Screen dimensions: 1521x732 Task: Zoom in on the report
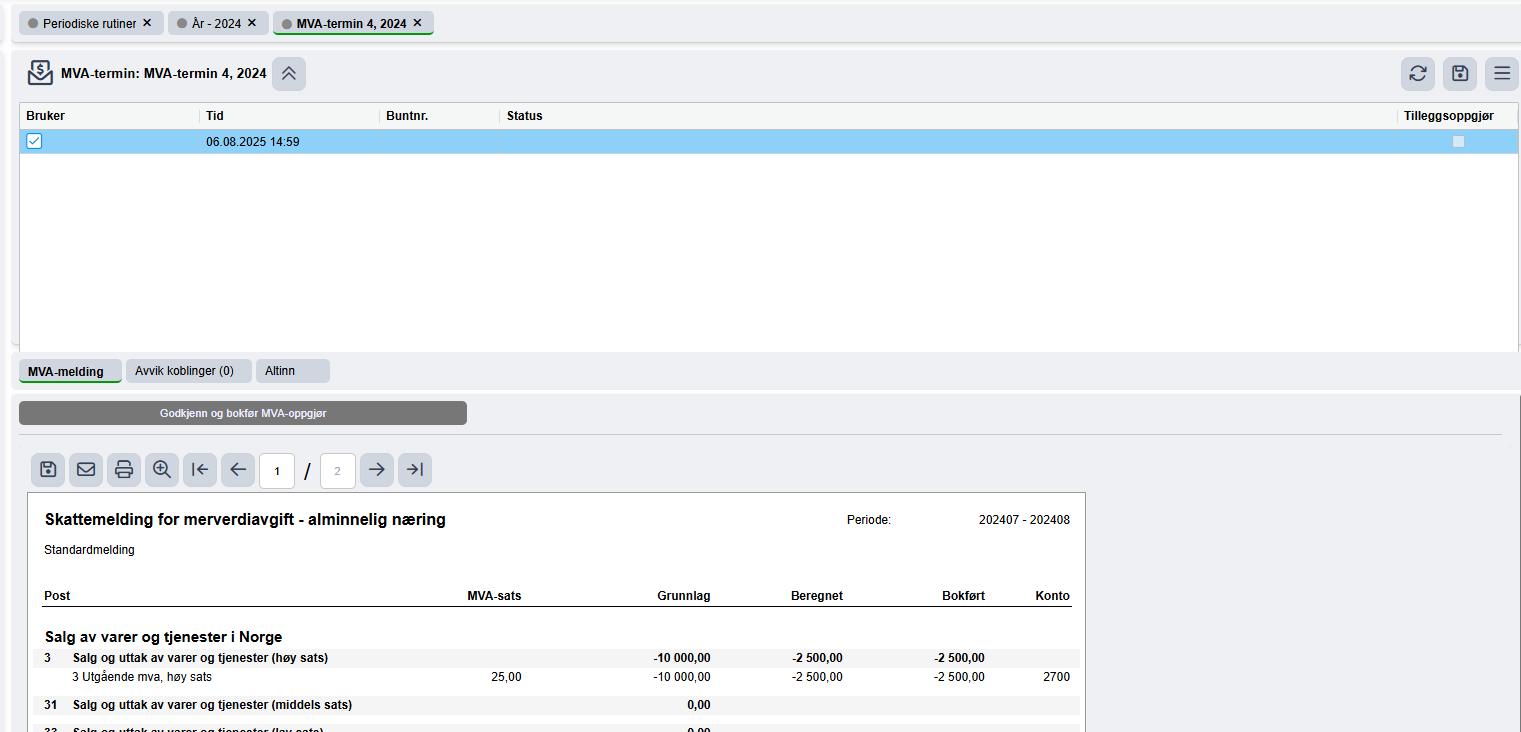162,470
